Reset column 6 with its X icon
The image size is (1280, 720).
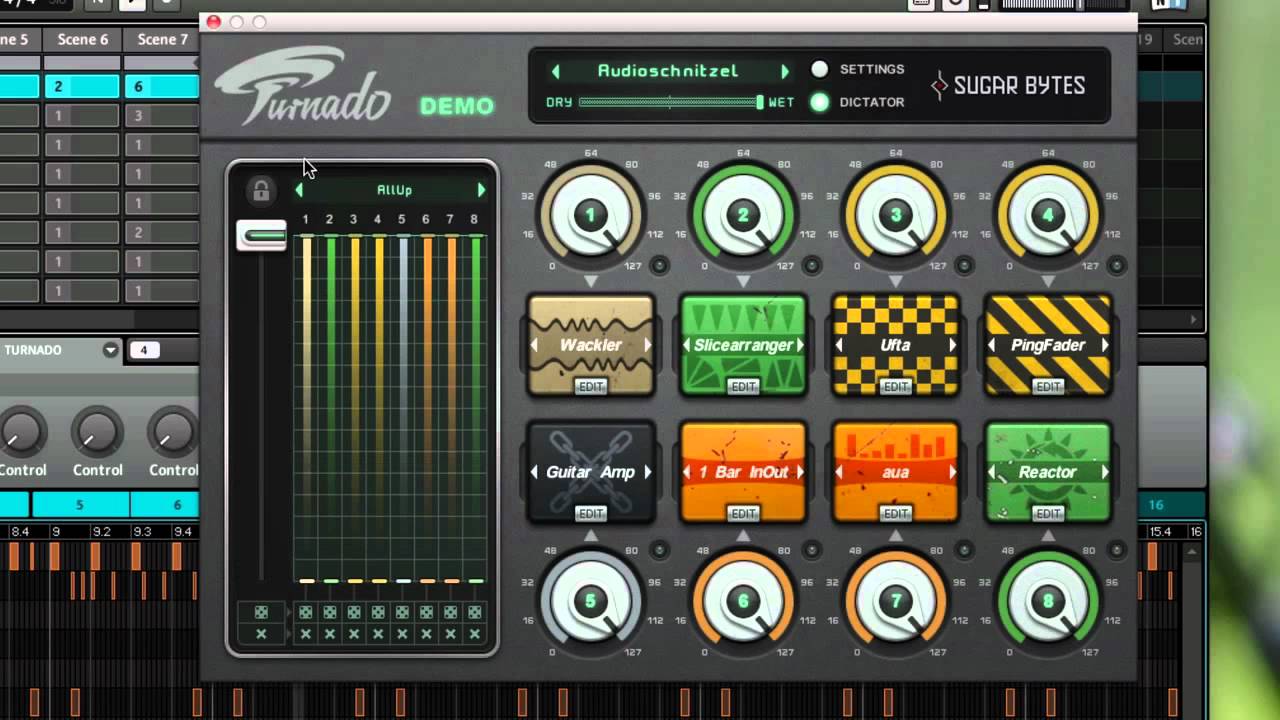427,634
